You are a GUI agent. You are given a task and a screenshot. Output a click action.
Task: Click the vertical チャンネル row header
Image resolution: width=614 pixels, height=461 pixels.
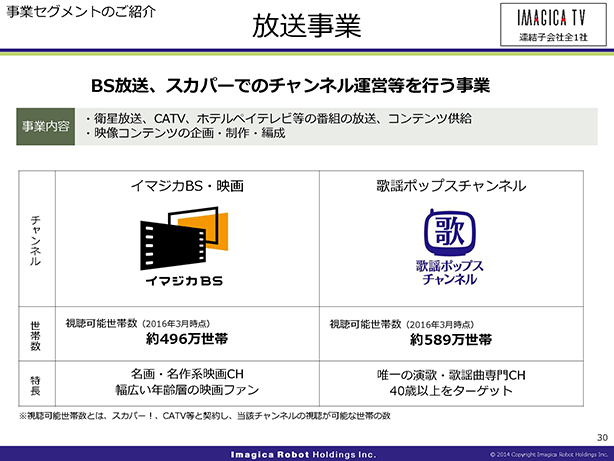click(36, 240)
